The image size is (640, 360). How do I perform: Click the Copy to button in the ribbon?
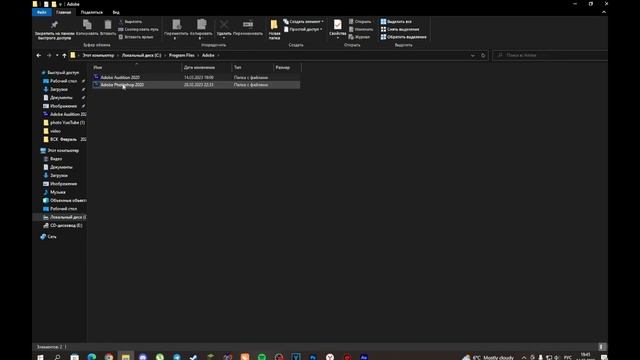[201, 29]
